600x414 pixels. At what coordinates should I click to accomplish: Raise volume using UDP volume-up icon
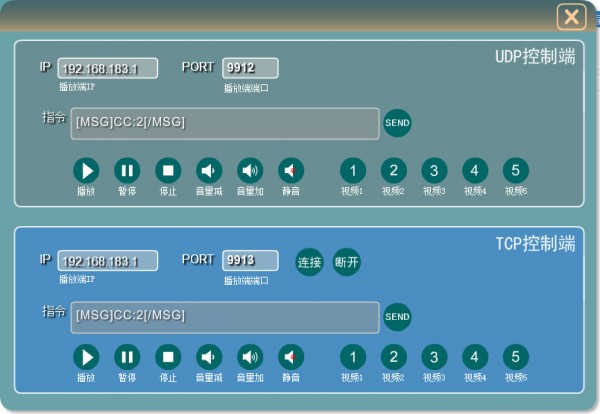[x=250, y=170]
